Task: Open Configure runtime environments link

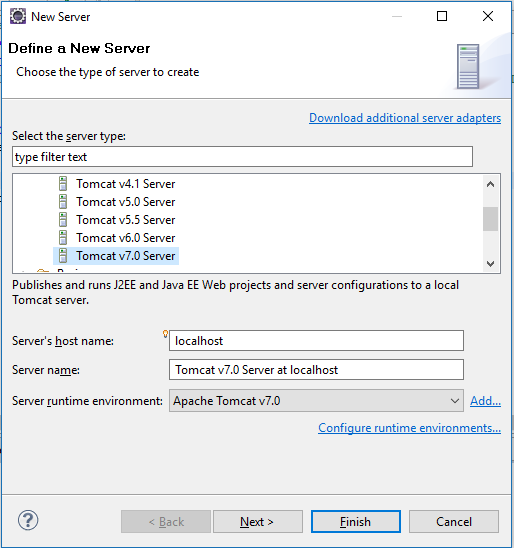Action: click(410, 428)
